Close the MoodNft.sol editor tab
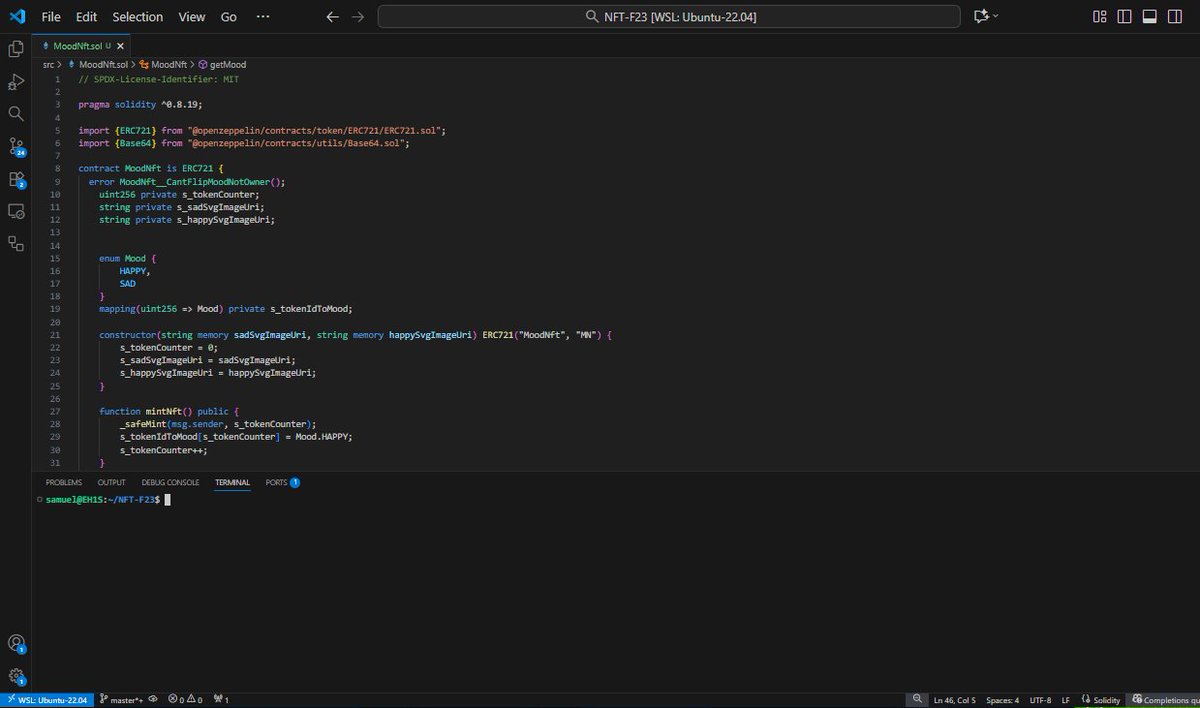This screenshot has height=708, width=1200. coord(121,46)
